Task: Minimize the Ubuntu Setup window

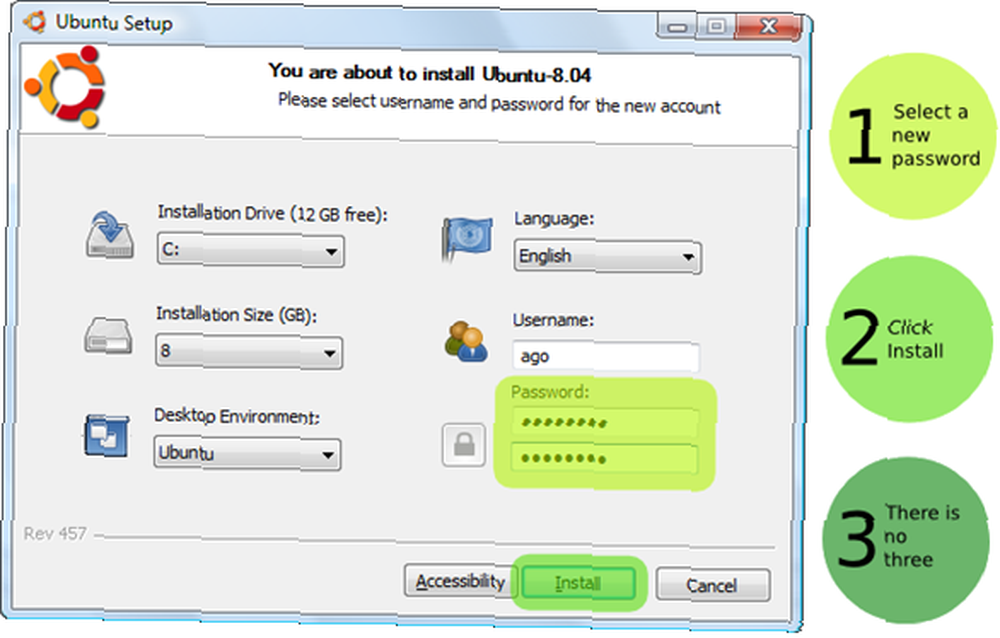Action: [x=677, y=26]
